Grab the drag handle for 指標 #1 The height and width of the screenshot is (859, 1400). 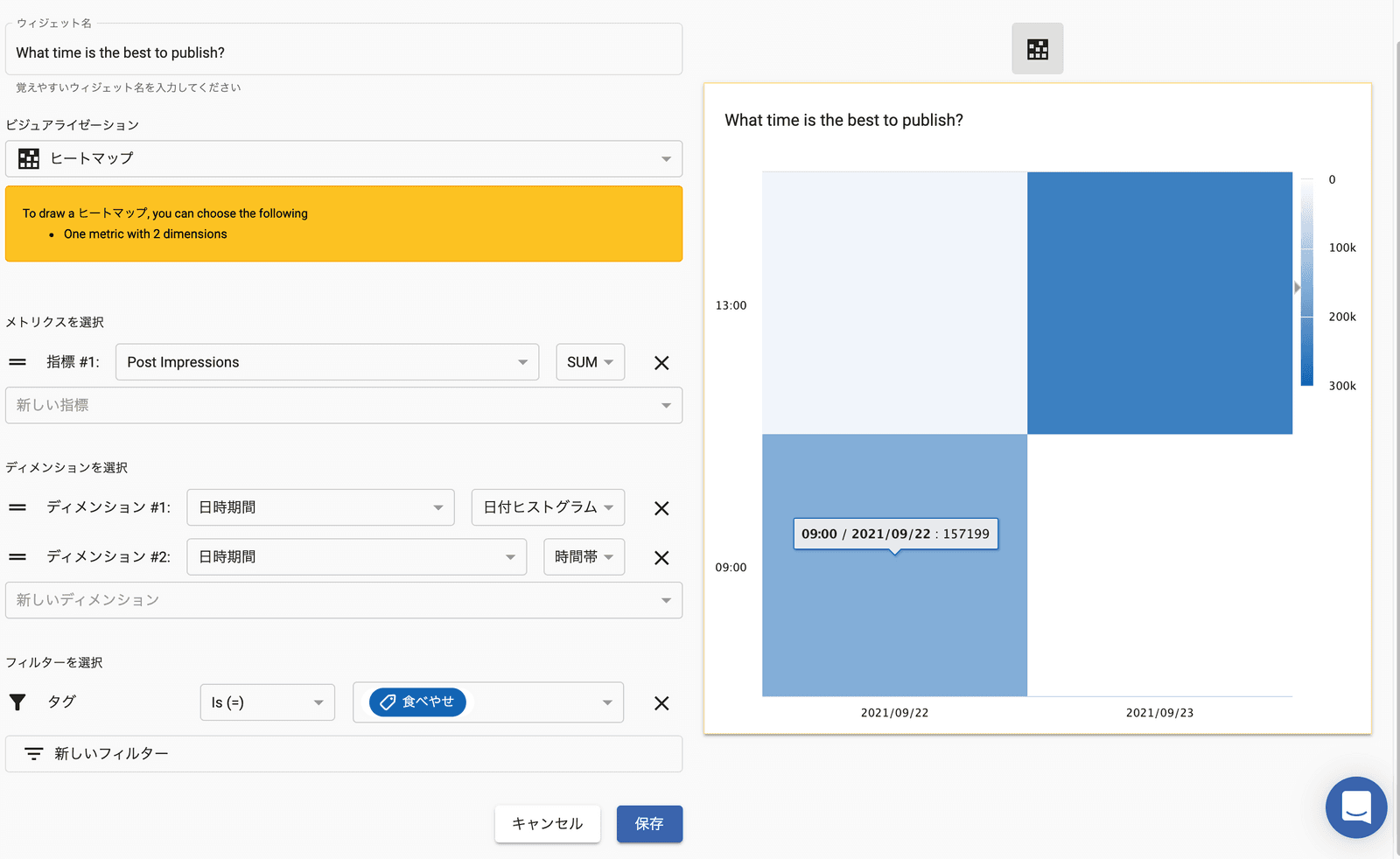pyautogui.click(x=17, y=362)
